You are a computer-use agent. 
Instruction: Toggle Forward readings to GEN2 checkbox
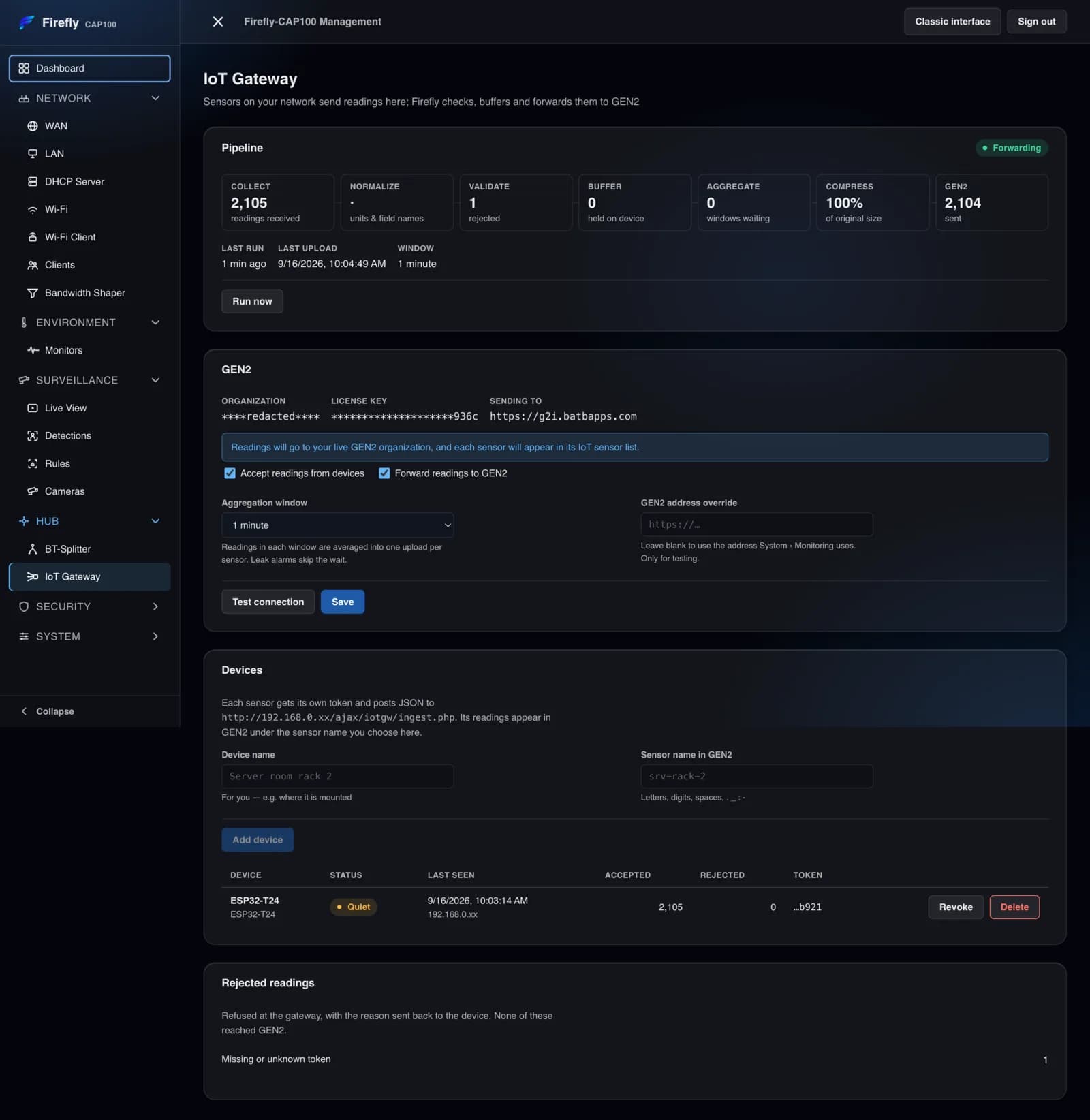[384, 473]
